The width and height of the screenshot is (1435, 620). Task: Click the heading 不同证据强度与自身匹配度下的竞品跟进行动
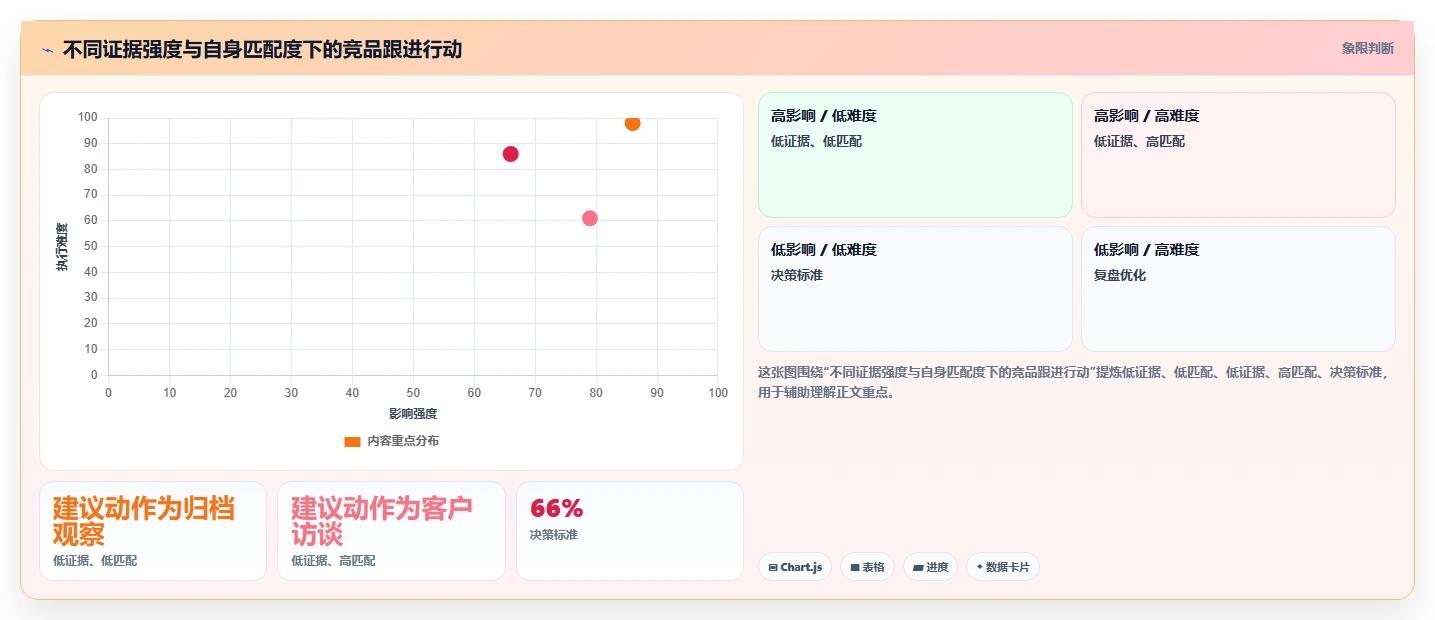262,49
